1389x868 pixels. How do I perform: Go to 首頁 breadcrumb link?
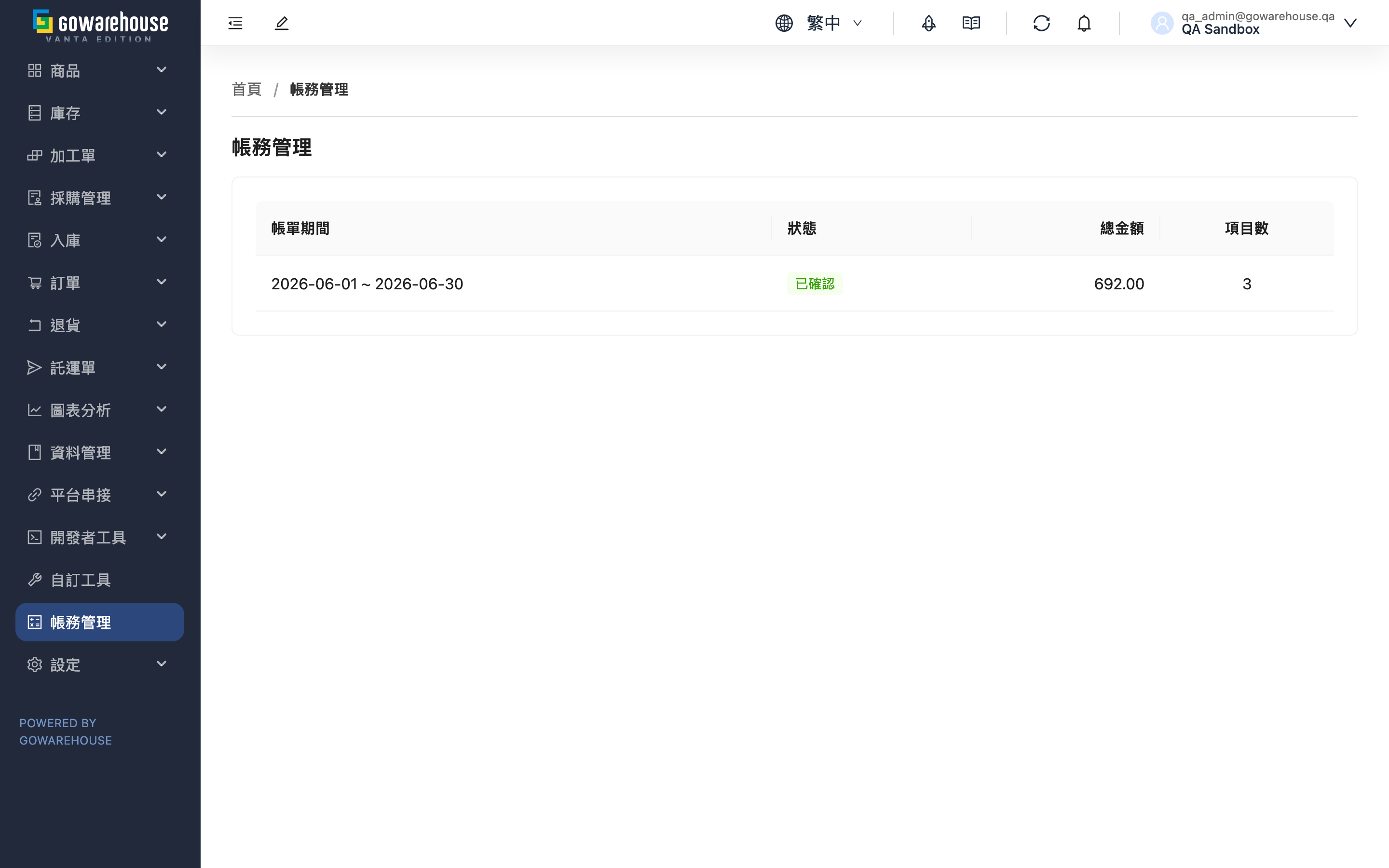(x=246, y=90)
